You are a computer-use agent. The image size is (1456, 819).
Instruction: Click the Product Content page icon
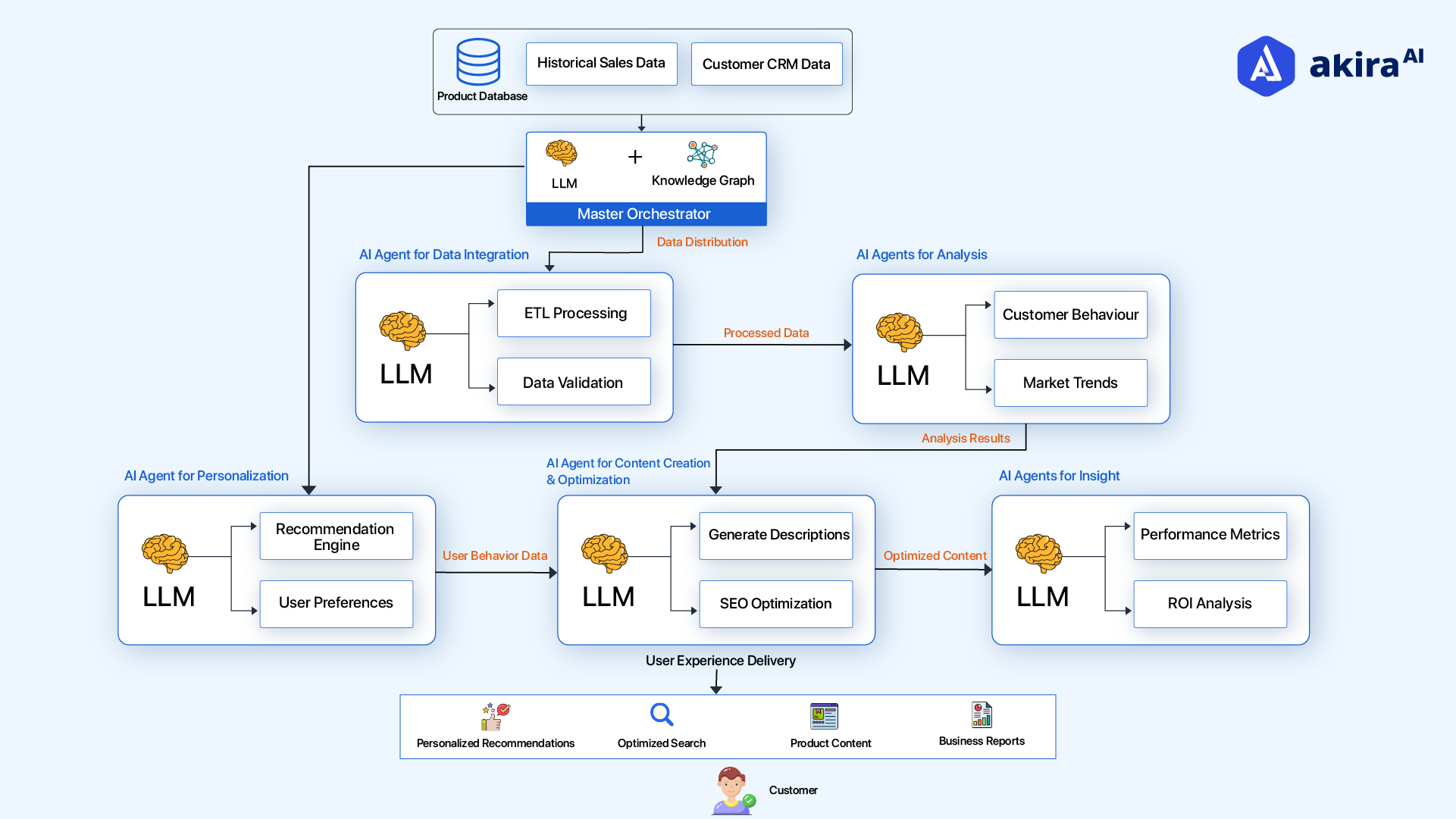click(823, 714)
